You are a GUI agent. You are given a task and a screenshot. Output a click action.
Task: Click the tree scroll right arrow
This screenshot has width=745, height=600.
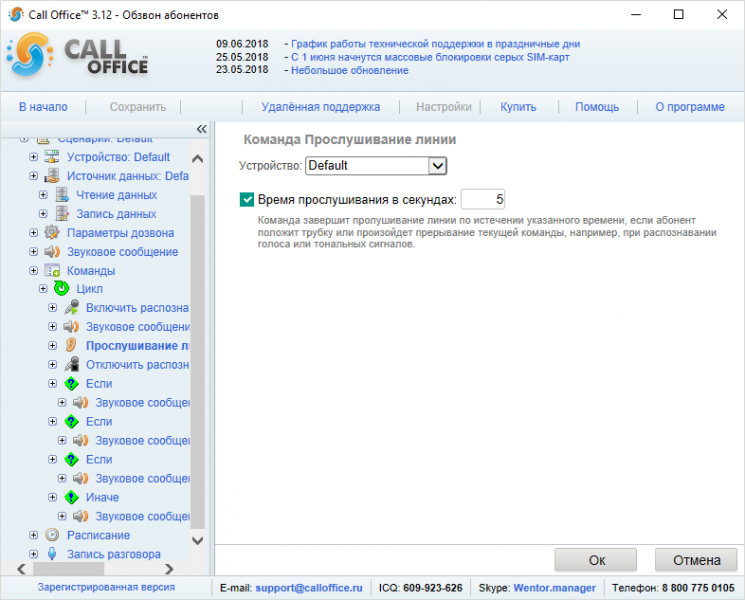[x=169, y=569]
